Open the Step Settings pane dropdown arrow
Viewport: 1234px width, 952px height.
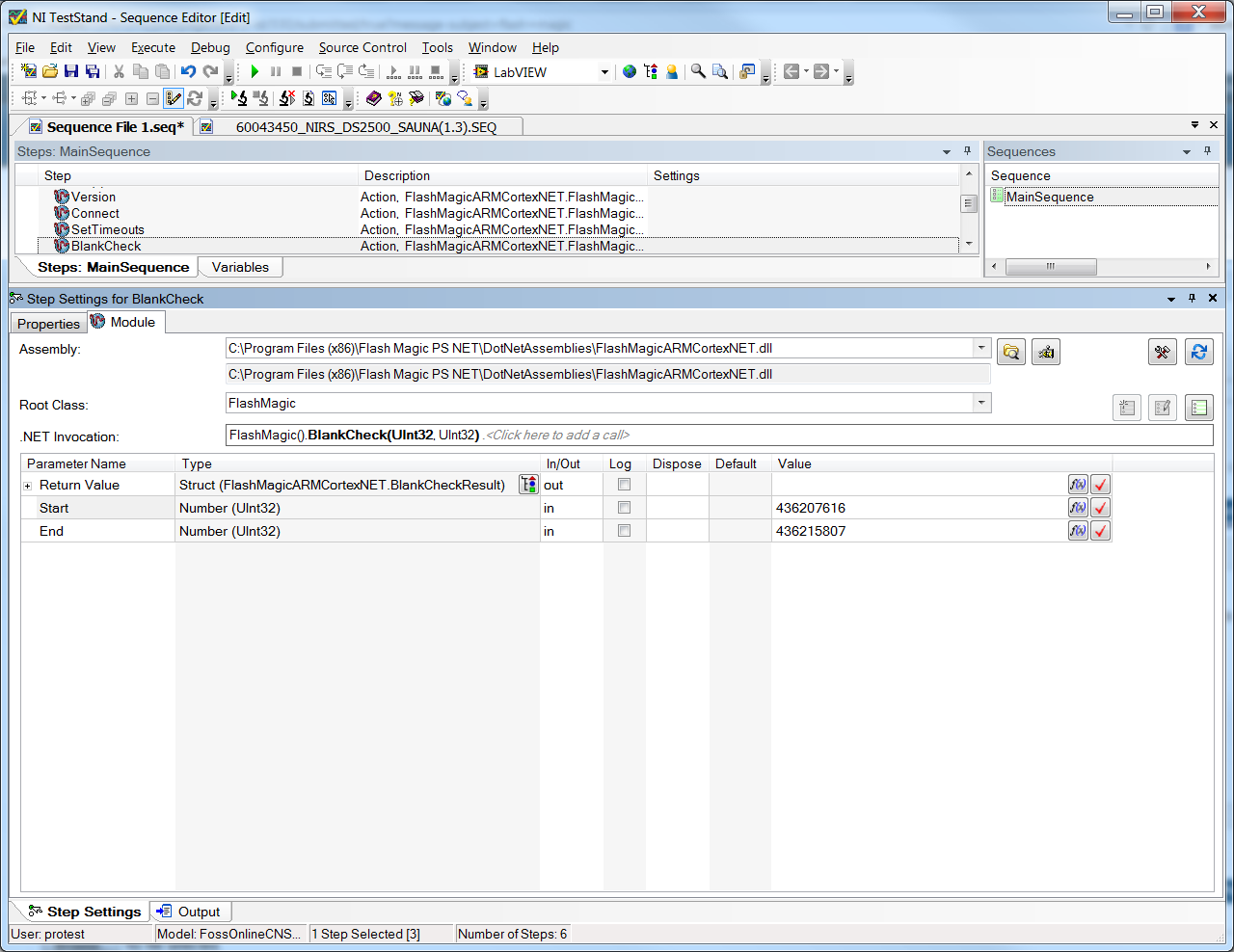(1171, 299)
